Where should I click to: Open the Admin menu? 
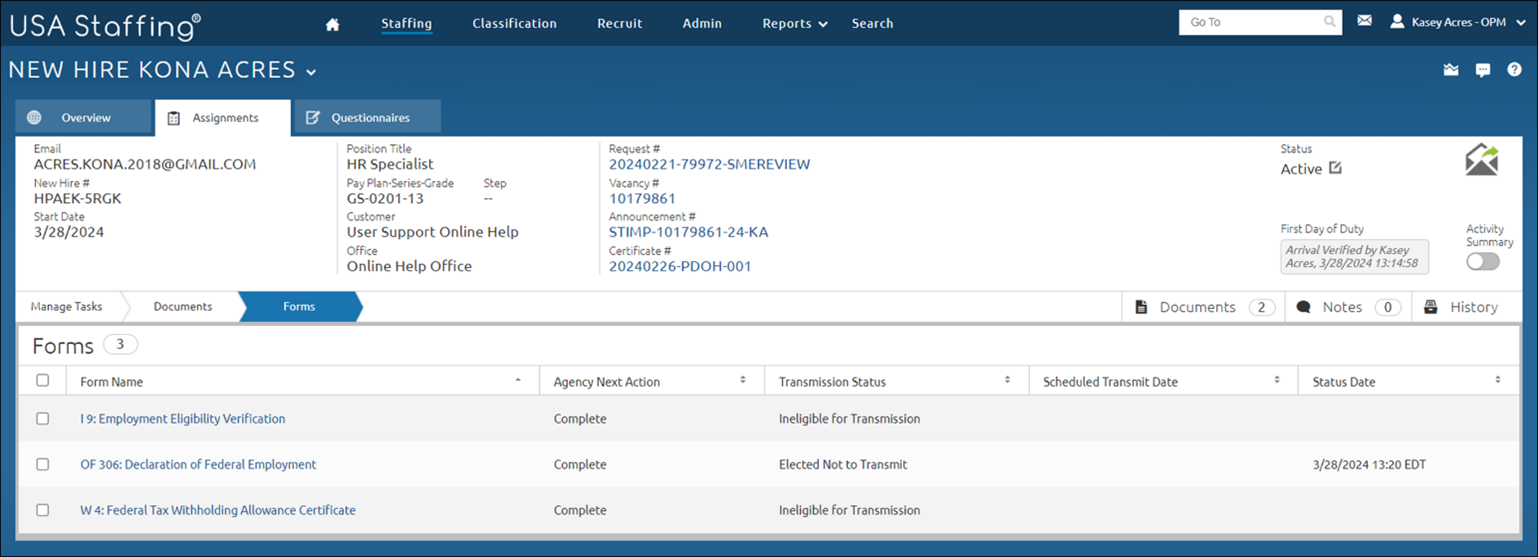702,23
